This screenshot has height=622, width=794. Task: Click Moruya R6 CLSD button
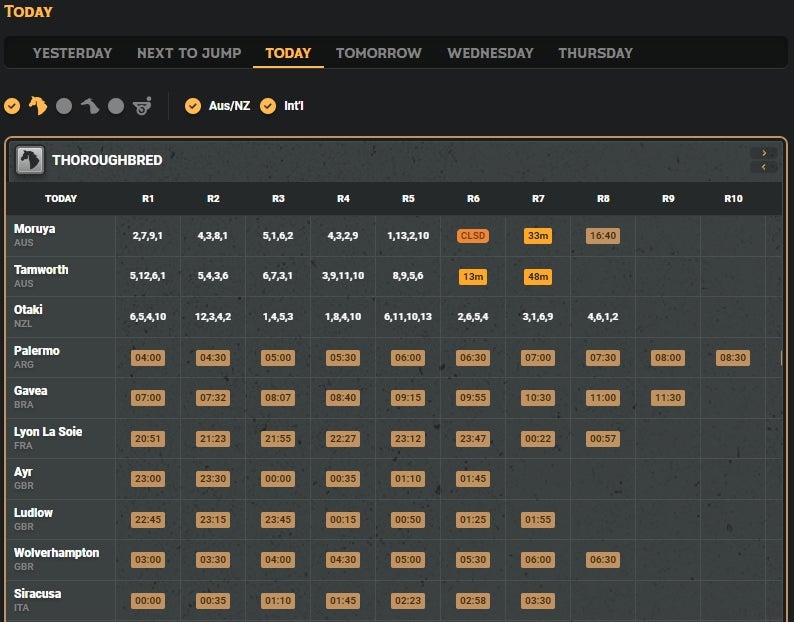coord(473,236)
